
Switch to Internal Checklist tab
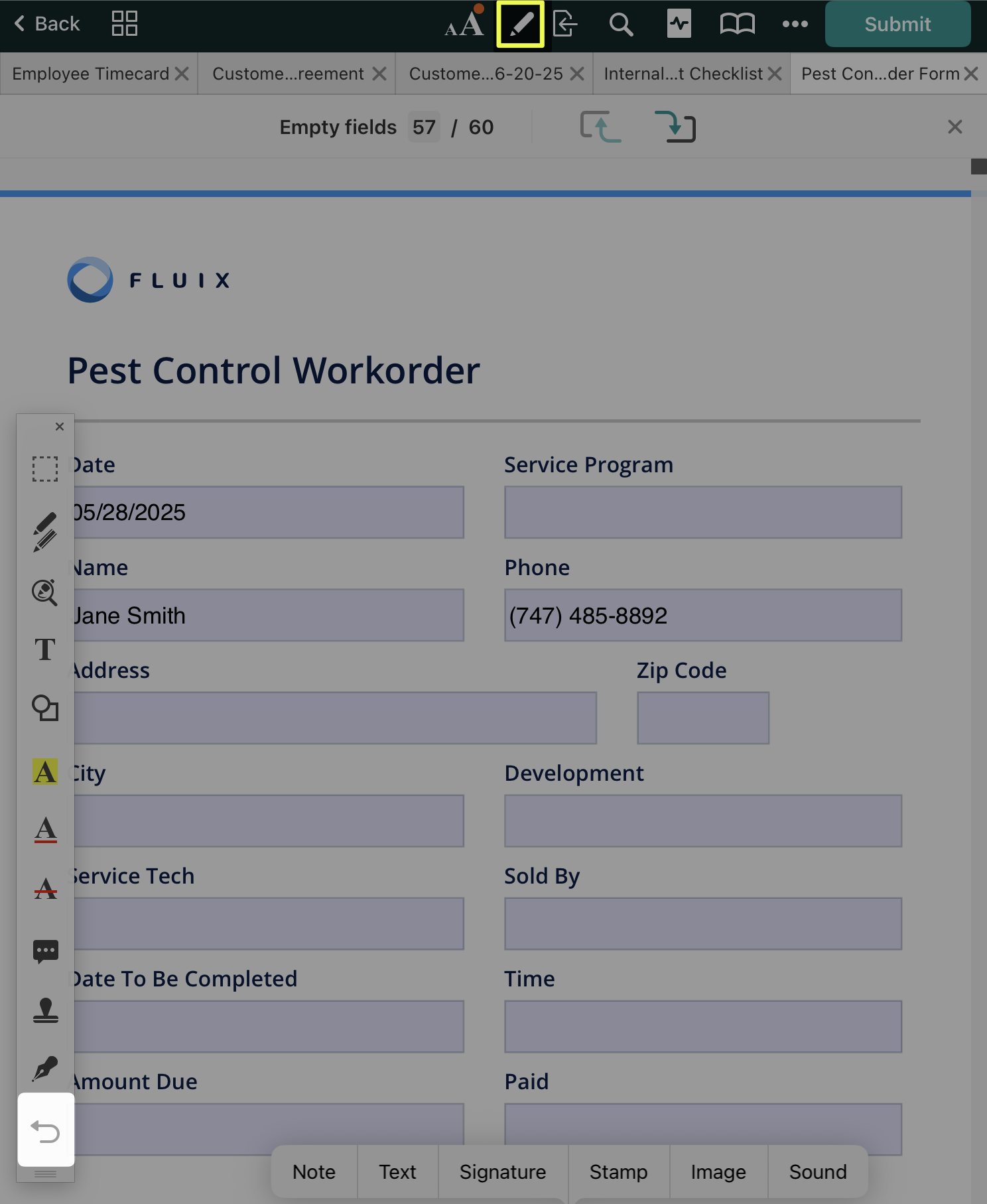point(683,74)
